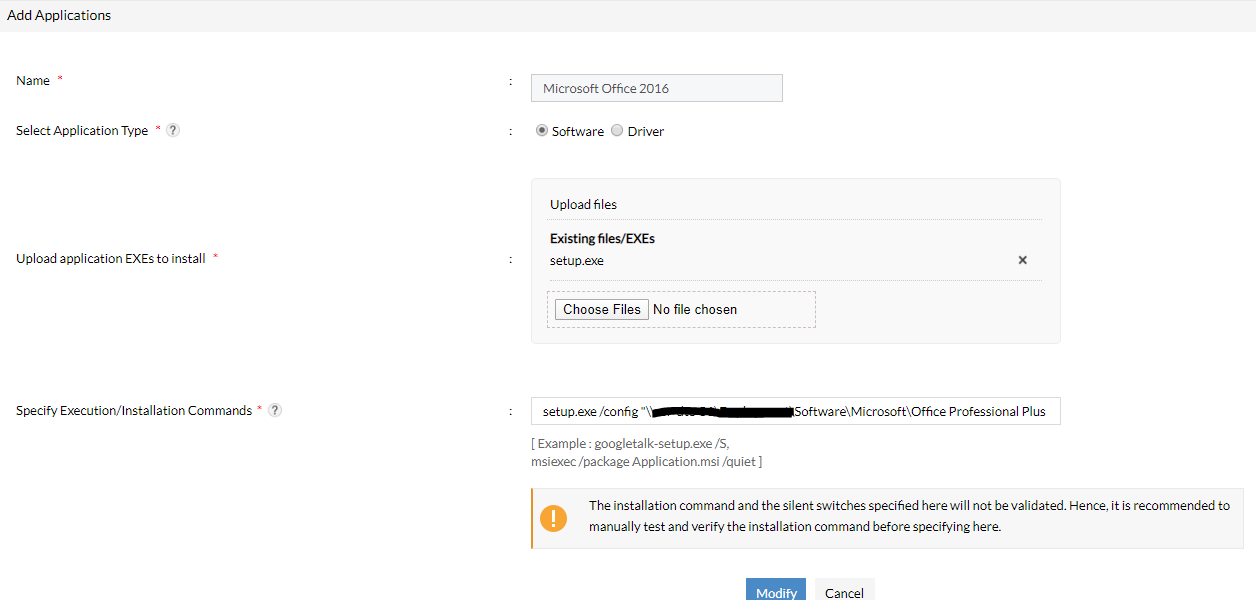Click the Modify button
This screenshot has height=600, width=1256.
pyautogui.click(x=776, y=589)
